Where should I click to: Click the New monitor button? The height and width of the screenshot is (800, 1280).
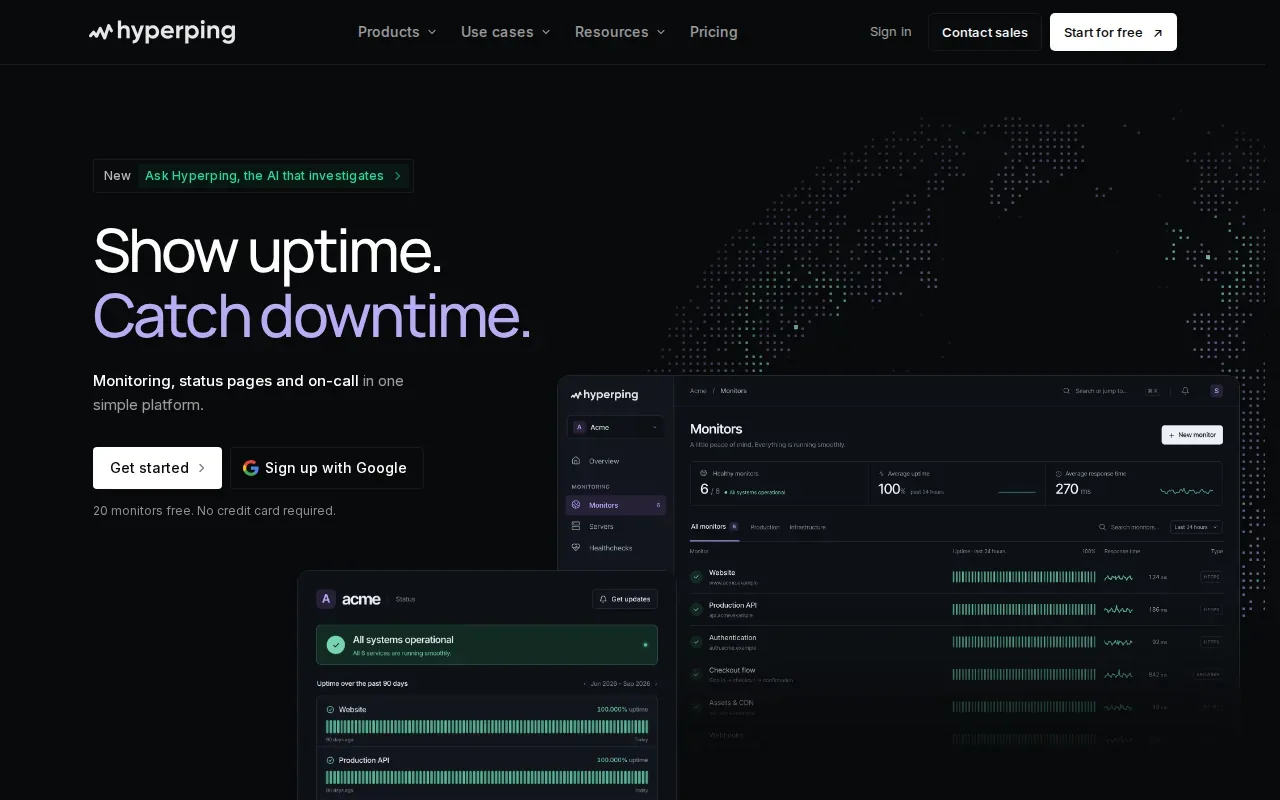click(1192, 435)
